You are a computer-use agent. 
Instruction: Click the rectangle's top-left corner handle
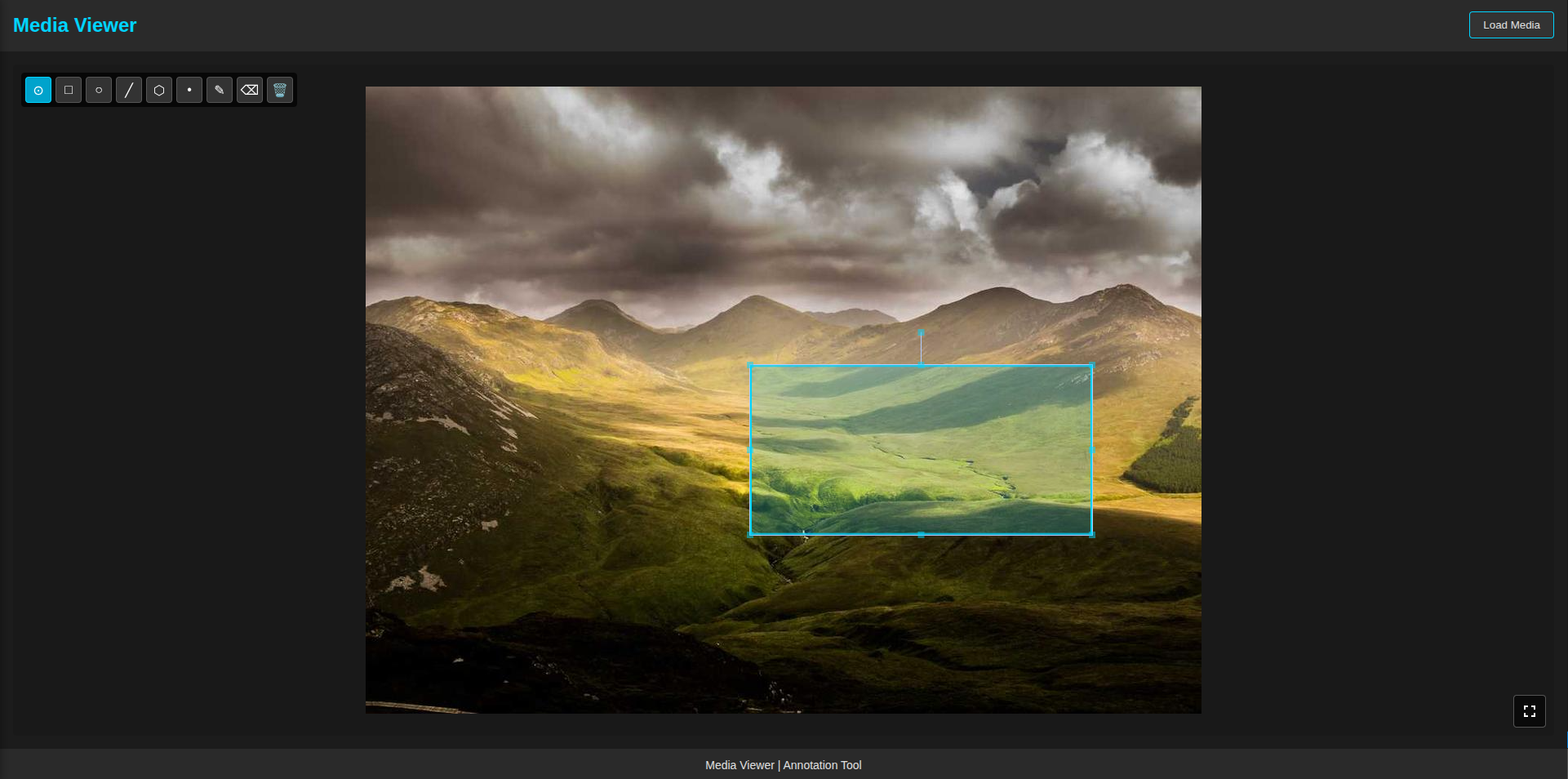tap(751, 366)
